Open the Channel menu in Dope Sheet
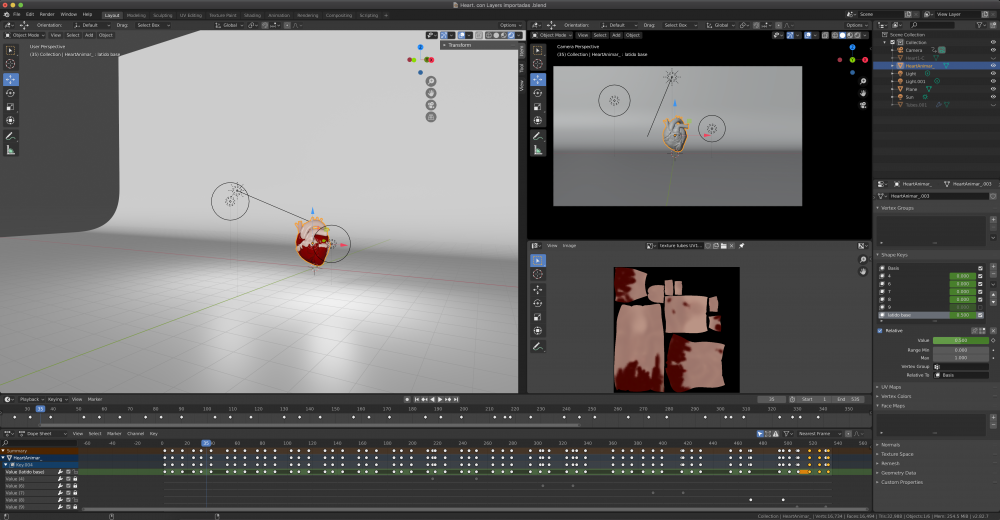The width and height of the screenshot is (1000, 520). pyautogui.click(x=135, y=434)
